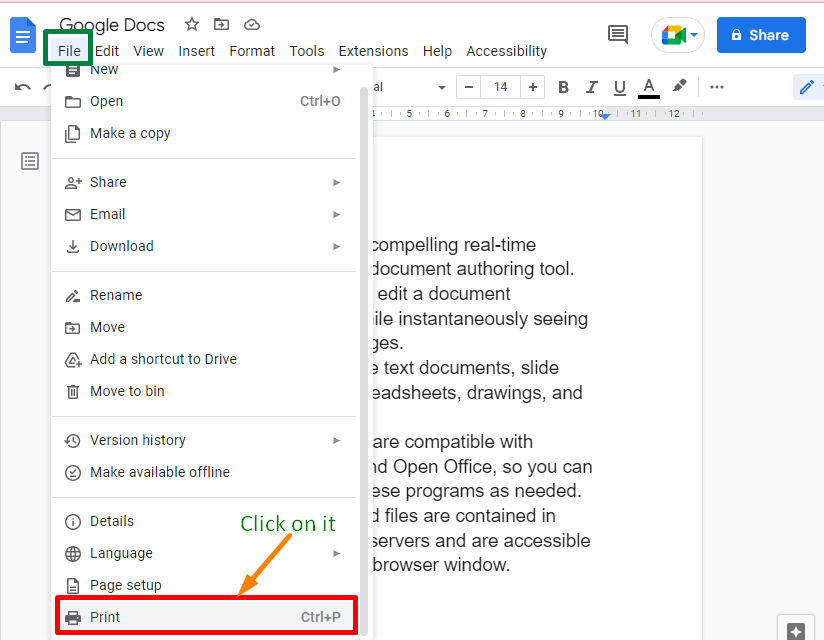This screenshot has height=640, width=824.
Task: Expand the Email submenu
Action: click(205, 214)
